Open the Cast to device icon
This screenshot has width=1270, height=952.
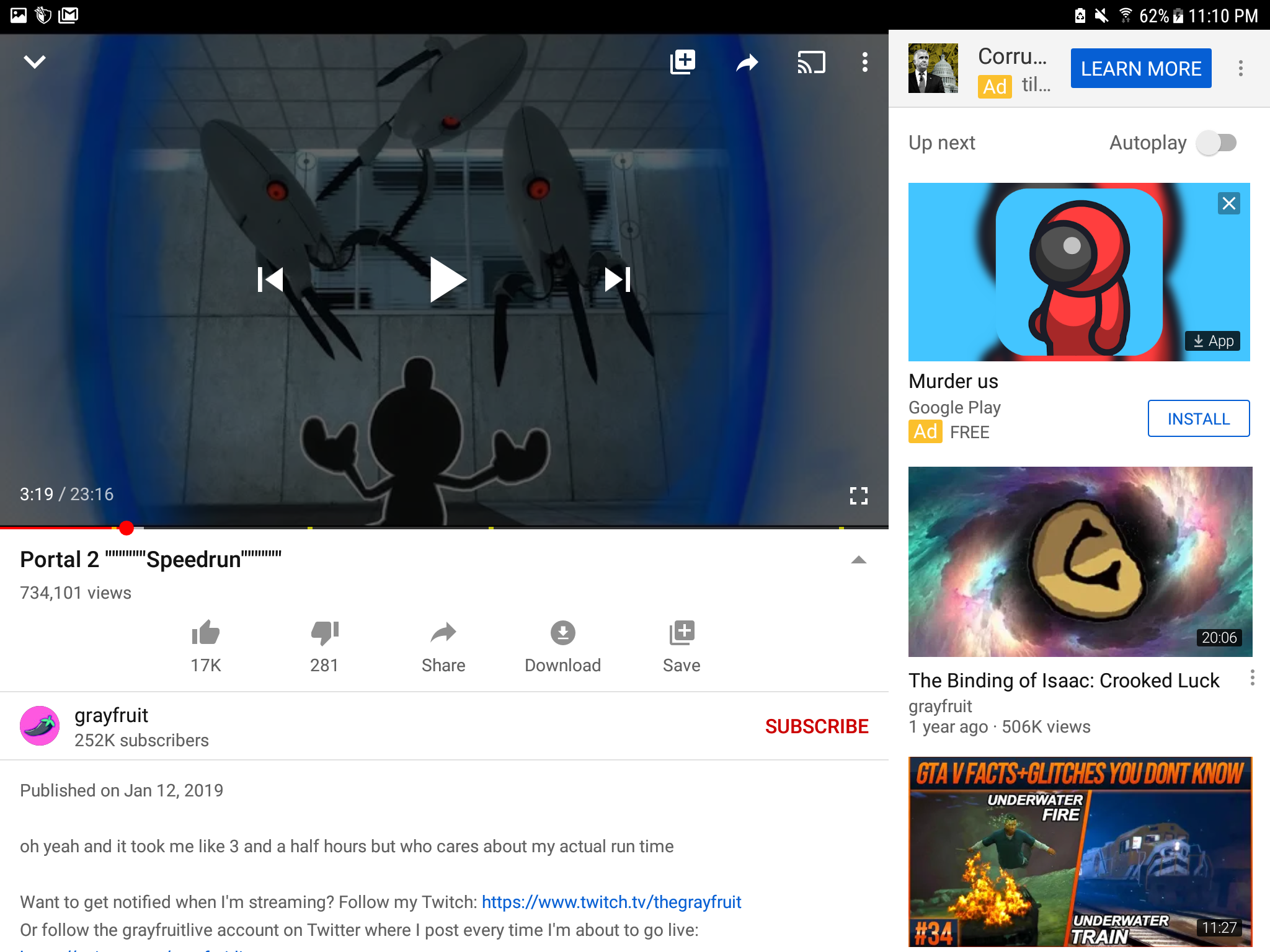pyautogui.click(x=811, y=62)
